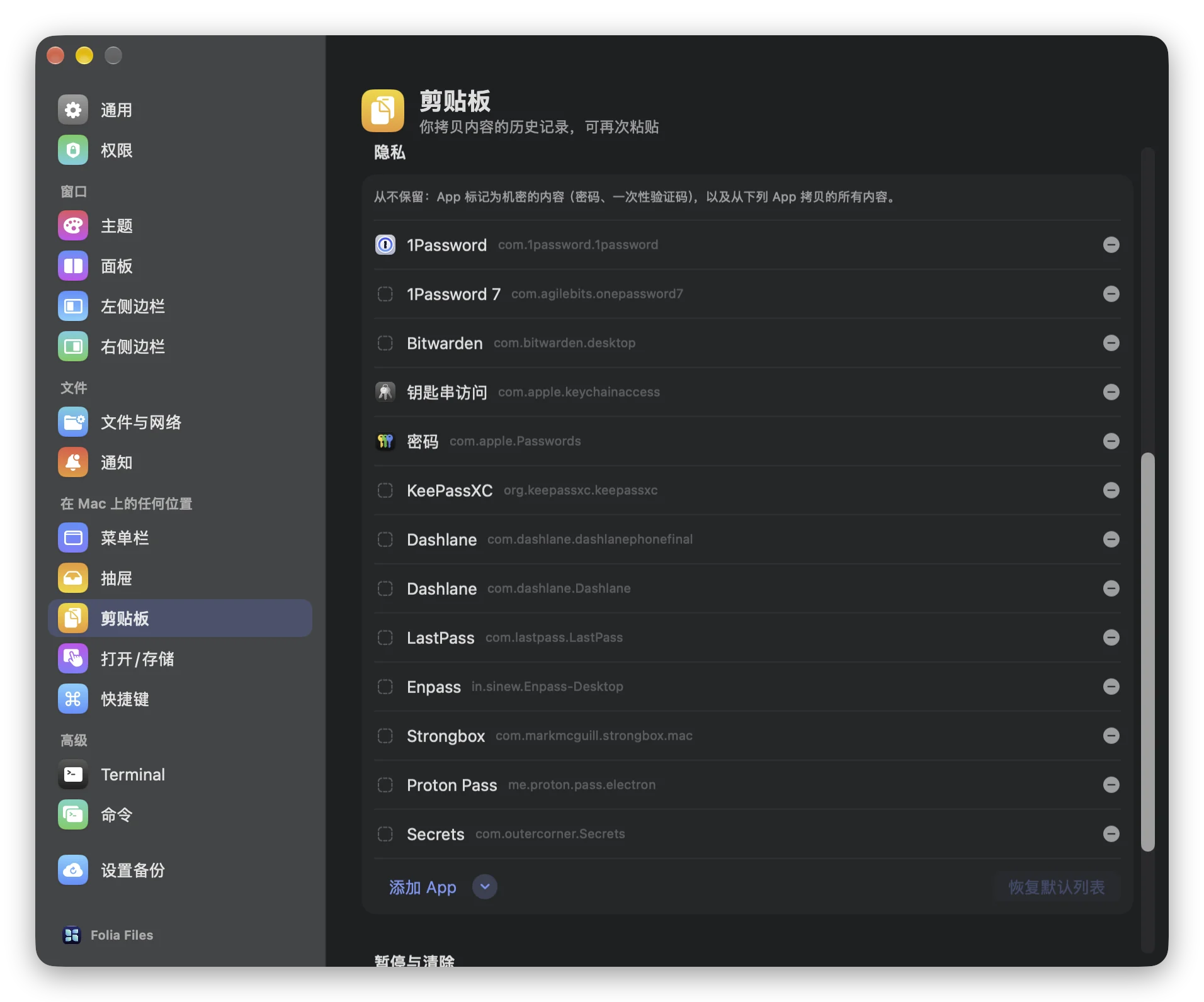Open the 快捷键 command-key icon

[x=73, y=699]
